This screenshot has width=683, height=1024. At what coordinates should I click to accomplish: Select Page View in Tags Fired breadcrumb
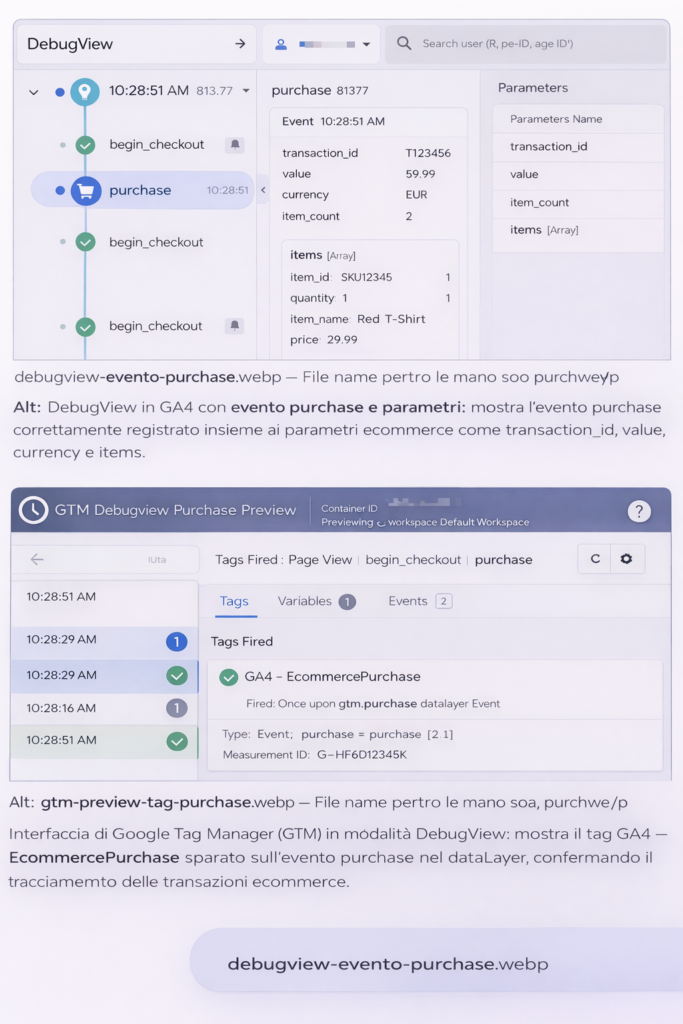[x=320, y=560]
